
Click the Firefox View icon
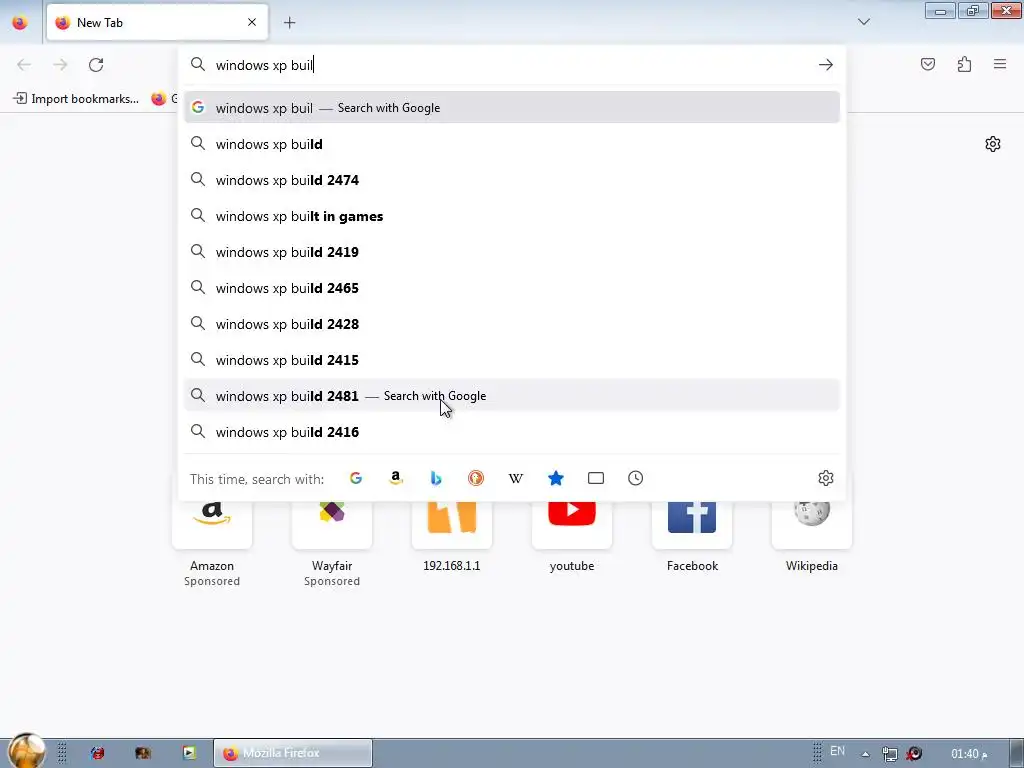[20, 22]
